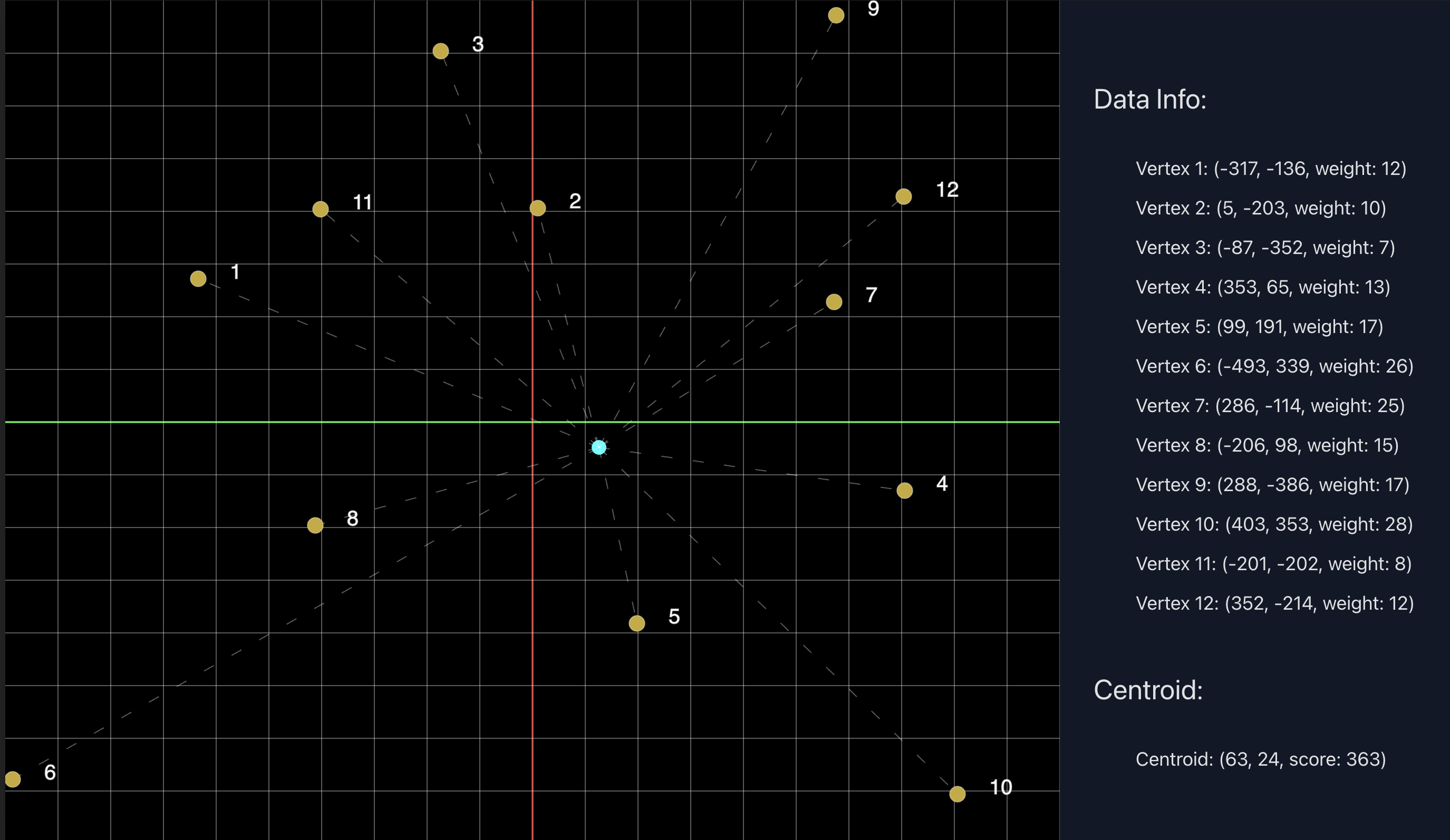The width and height of the screenshot is (1450, 840).
Task: Click 'Vertex 12: (352, -214, weight: 12)' row
Action: (1274, 603)
